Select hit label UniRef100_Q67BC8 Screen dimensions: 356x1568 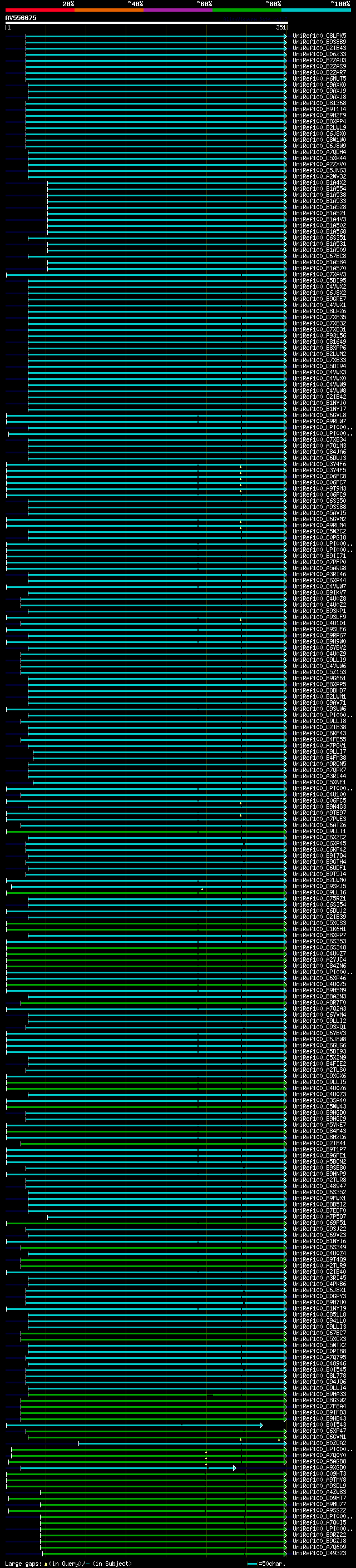[319, 256]
